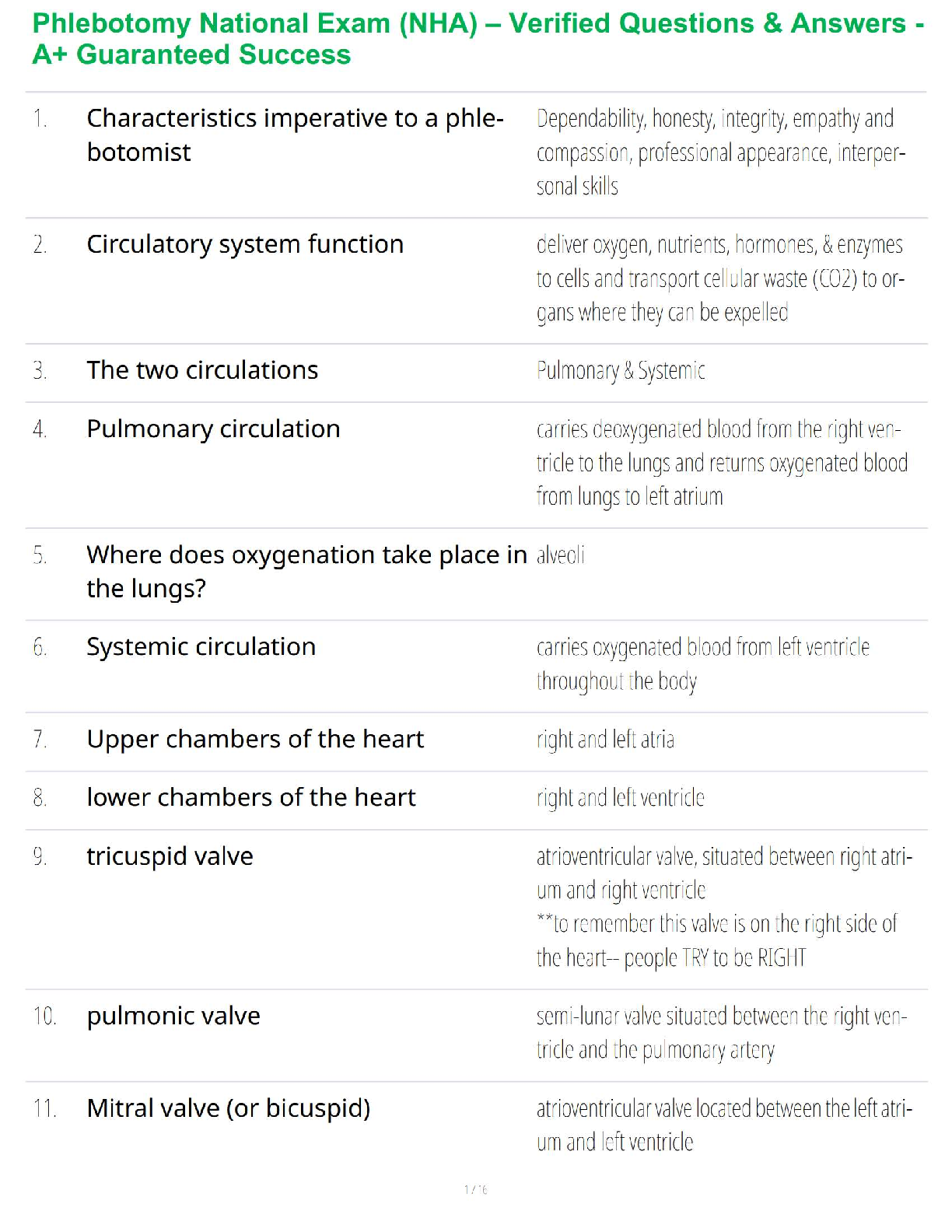Select the 'alveoli' answer text
This screenshot has height=1232, width=952.
click(x=560, y=555)
